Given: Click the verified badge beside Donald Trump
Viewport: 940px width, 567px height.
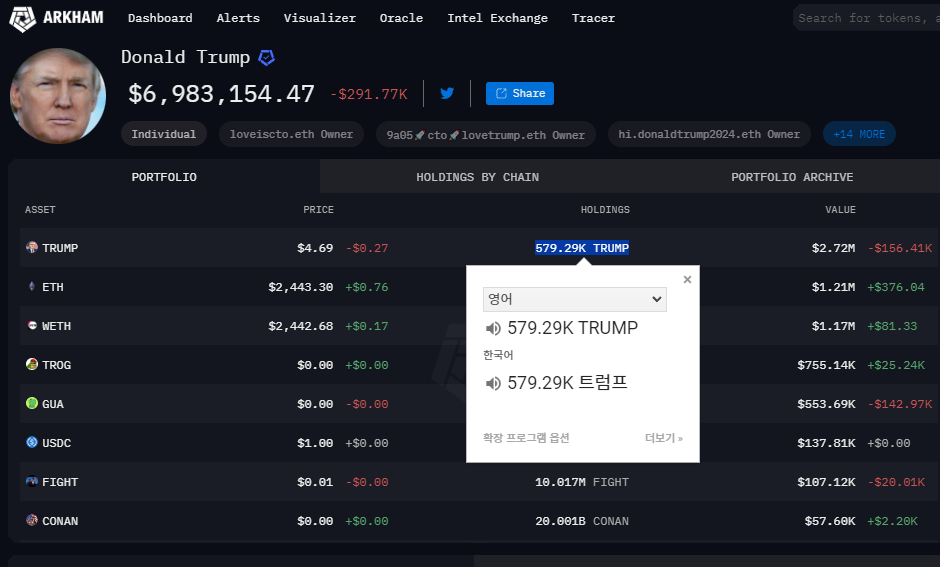Looking at the screenshot, I should coord(266,58).
